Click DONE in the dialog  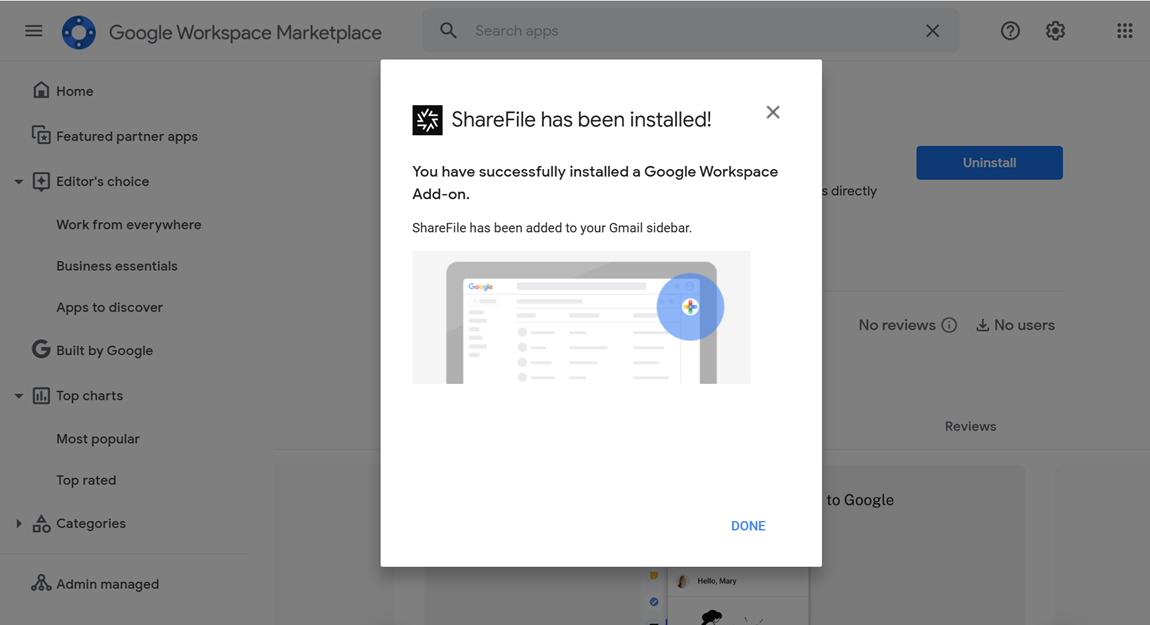748,526
